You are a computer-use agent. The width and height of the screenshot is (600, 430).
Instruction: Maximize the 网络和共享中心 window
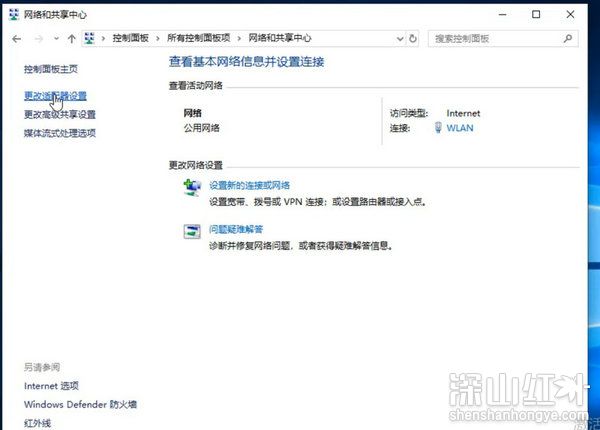pos(536,15)
